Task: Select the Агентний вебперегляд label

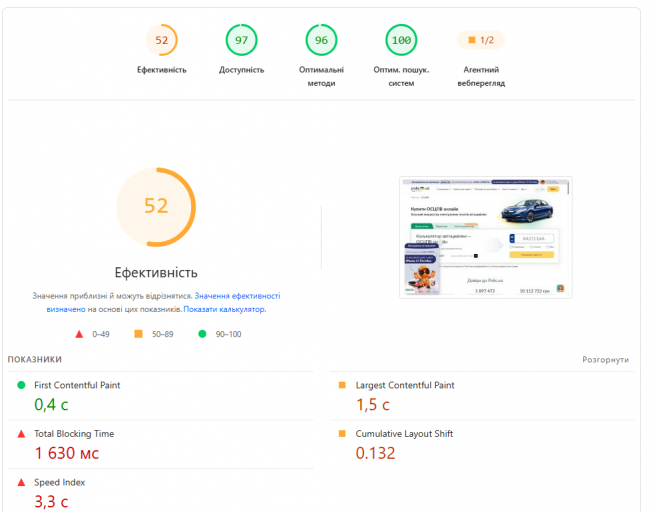Action: click(x=481, y=76)
